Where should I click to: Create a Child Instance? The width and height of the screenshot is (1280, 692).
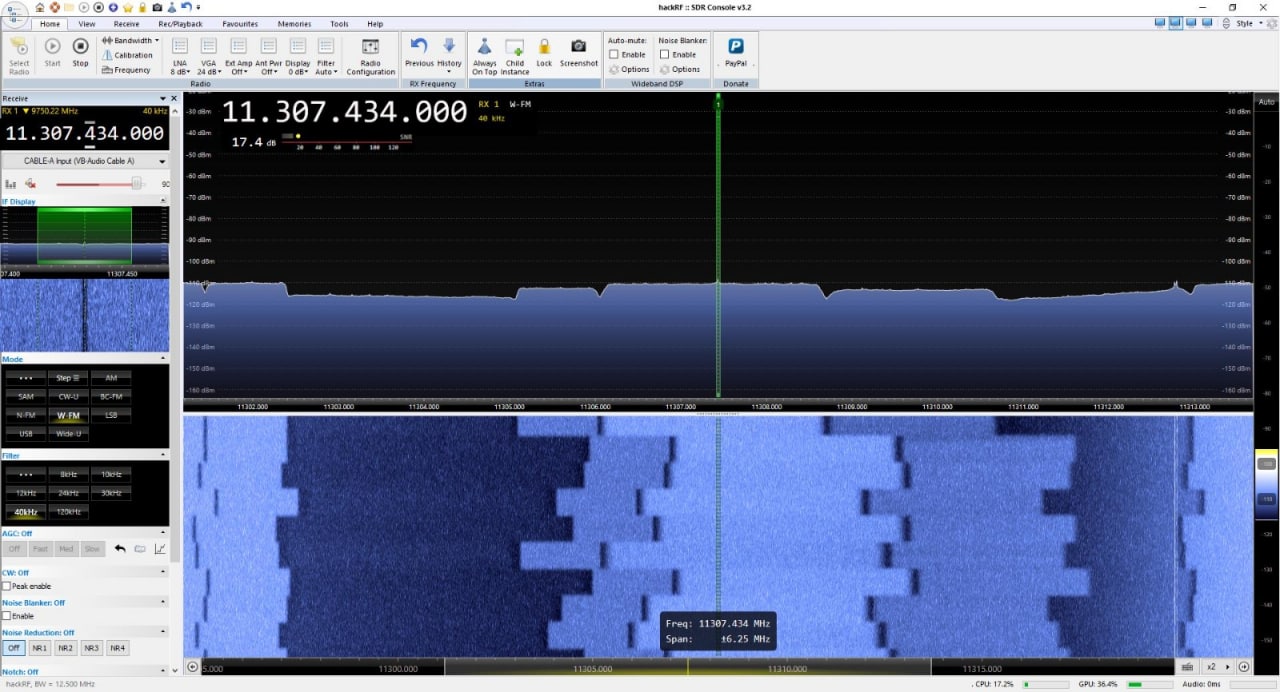coord(514,56)
